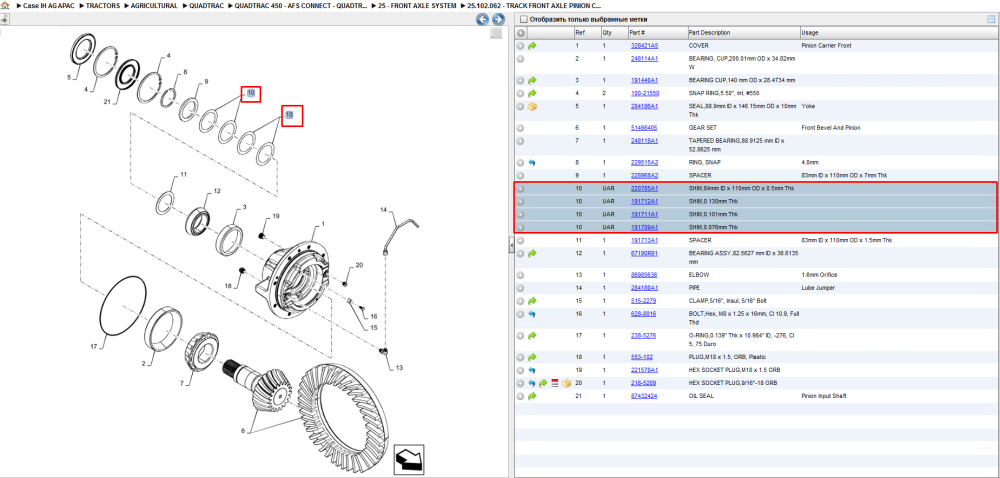Open part number link 191711A1
Image resolution: width=1000 pixels, height=478 pixels.
tap(644, 214)
